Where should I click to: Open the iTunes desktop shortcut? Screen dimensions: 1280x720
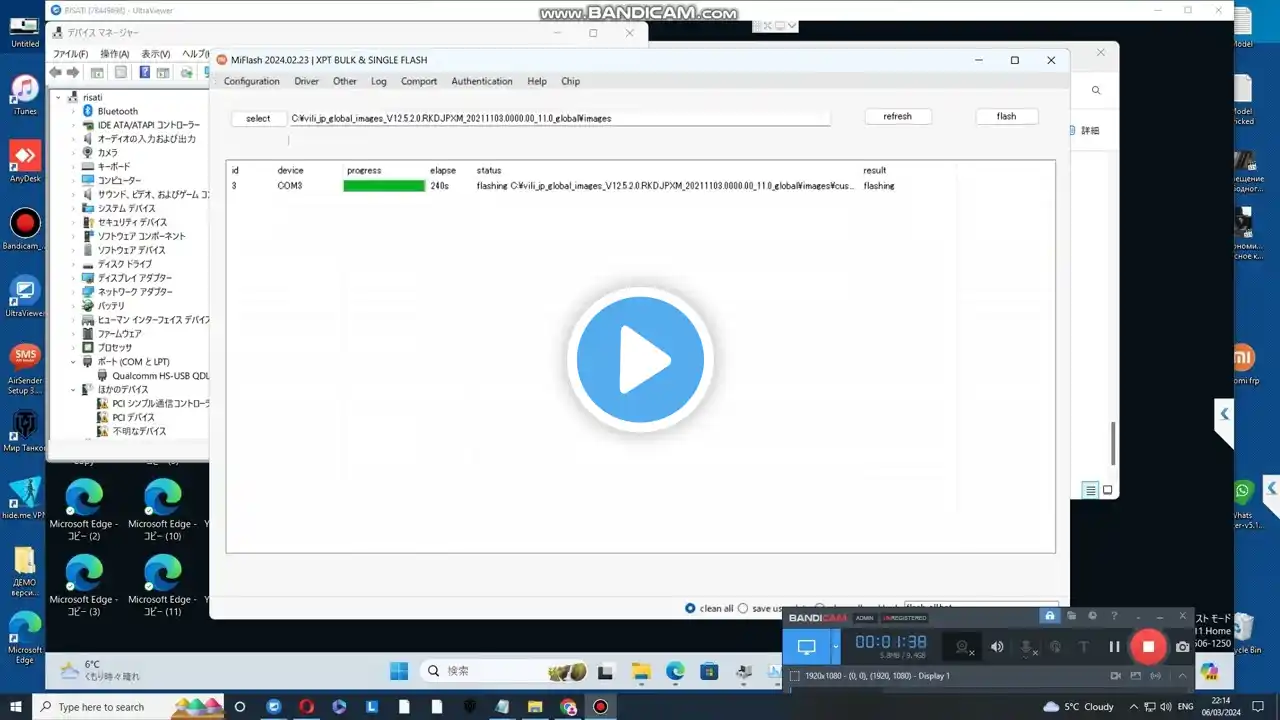(x=25, y=95)
